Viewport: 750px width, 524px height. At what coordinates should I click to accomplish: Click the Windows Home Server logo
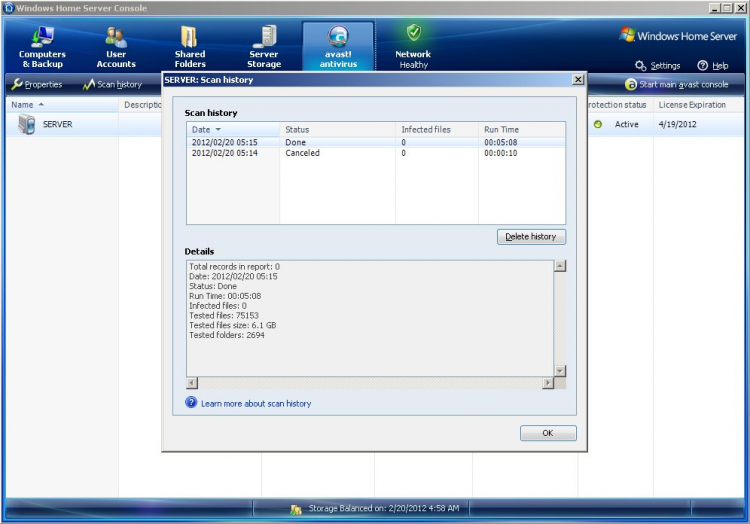click(x=678, y=36)
